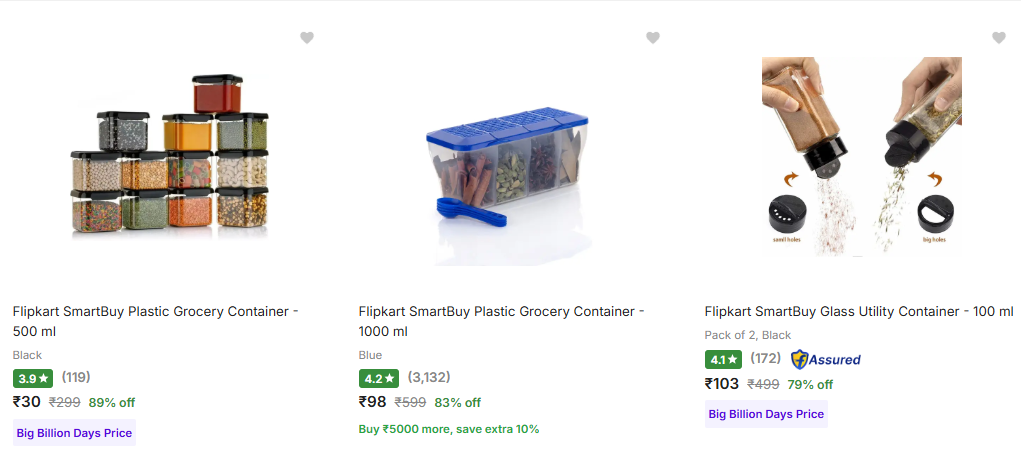Click Big Billion Days Price tag under ₹30
This screenshot has width=1021, height=456.
click(x=74, y=434)
